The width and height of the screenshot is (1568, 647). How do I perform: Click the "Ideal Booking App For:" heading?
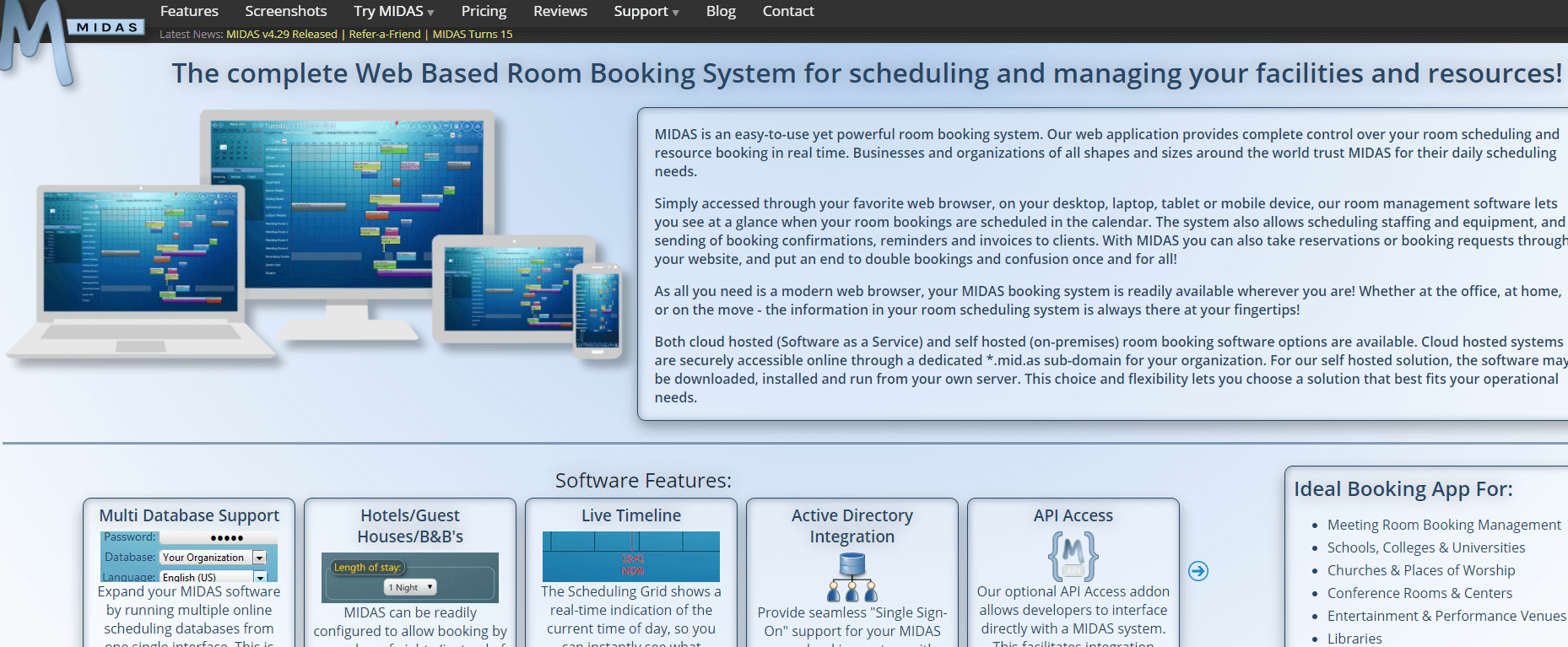pos(1403,489)
